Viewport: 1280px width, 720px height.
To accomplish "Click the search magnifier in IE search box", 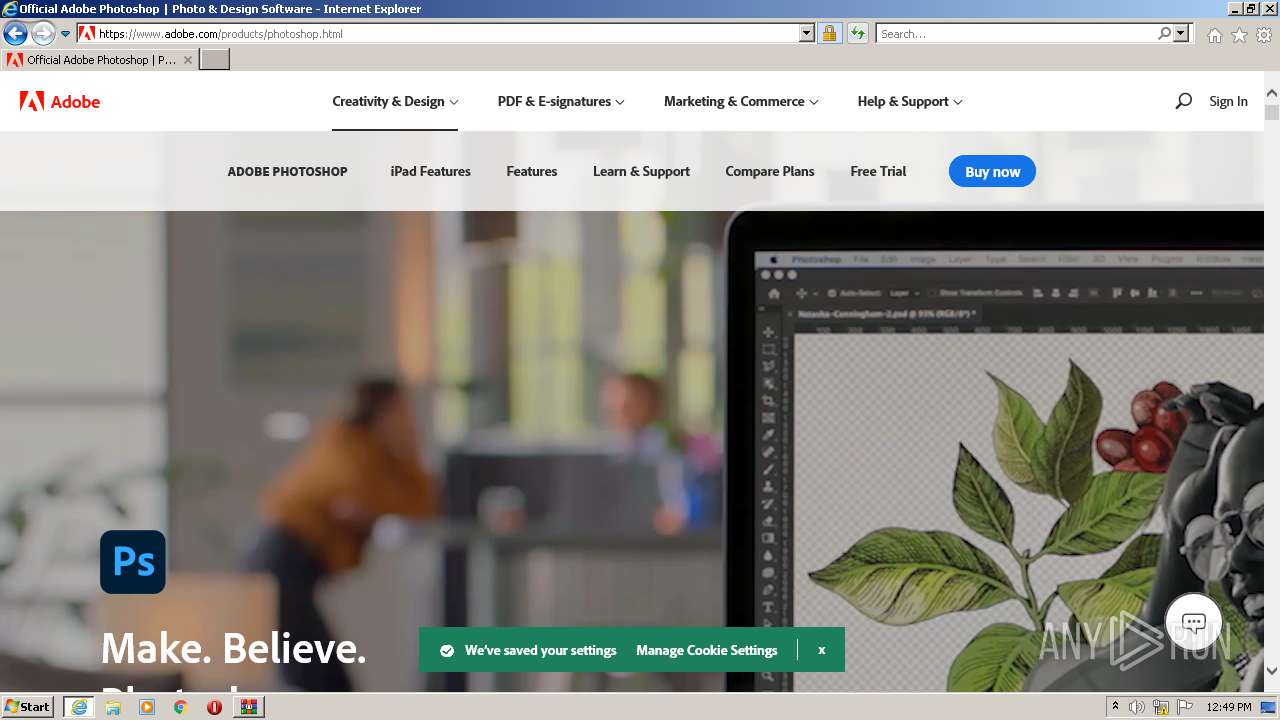I will coord(1164,34).
